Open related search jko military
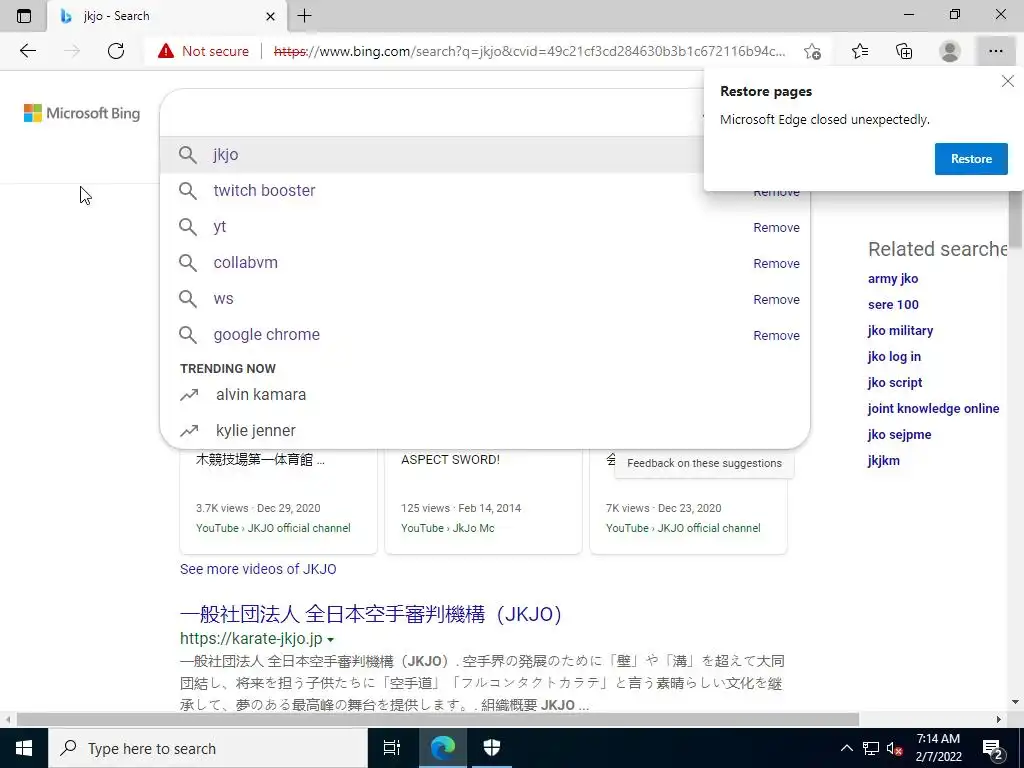 point(900,330)
